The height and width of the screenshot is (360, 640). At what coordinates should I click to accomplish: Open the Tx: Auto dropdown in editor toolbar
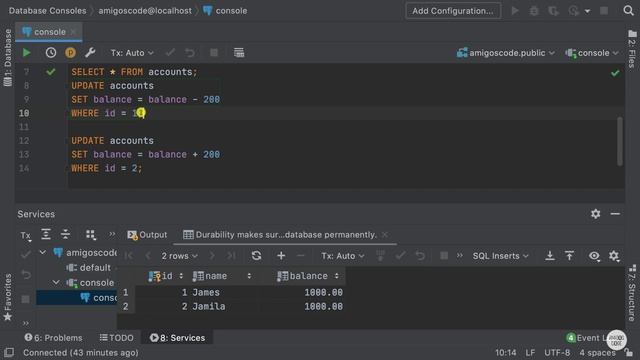(132, 53)
